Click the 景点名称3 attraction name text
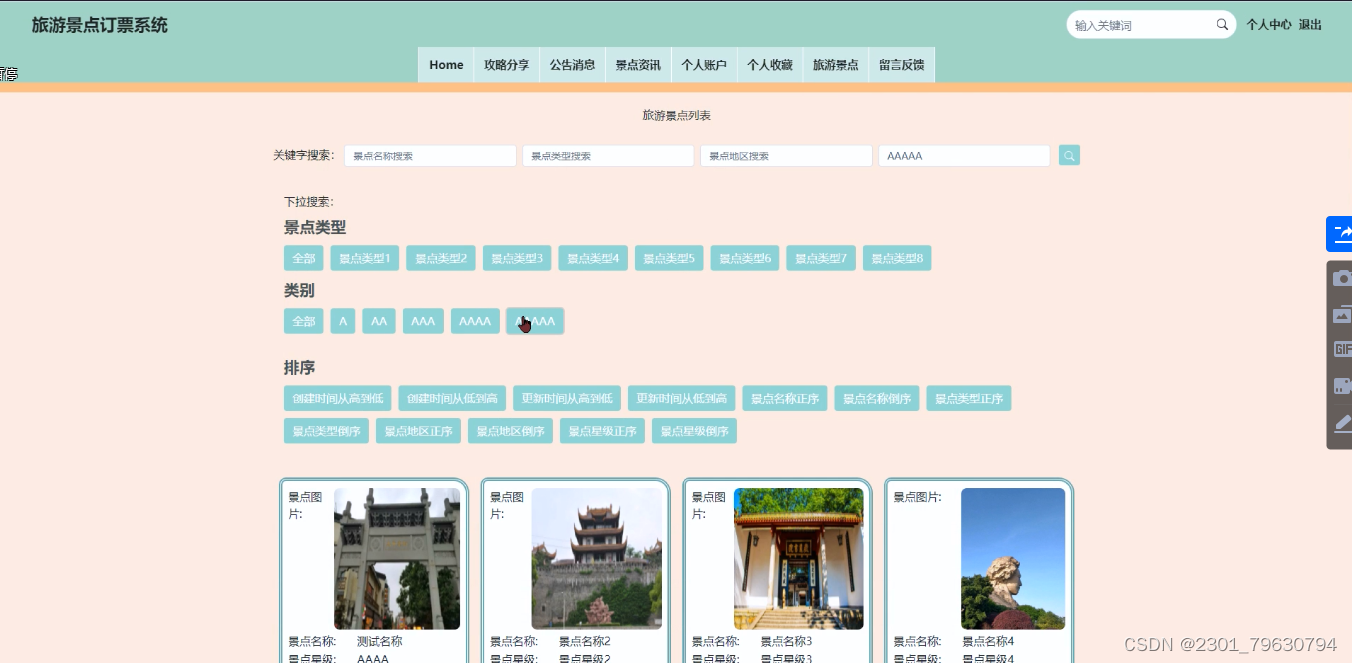 (x=787, y=641)
